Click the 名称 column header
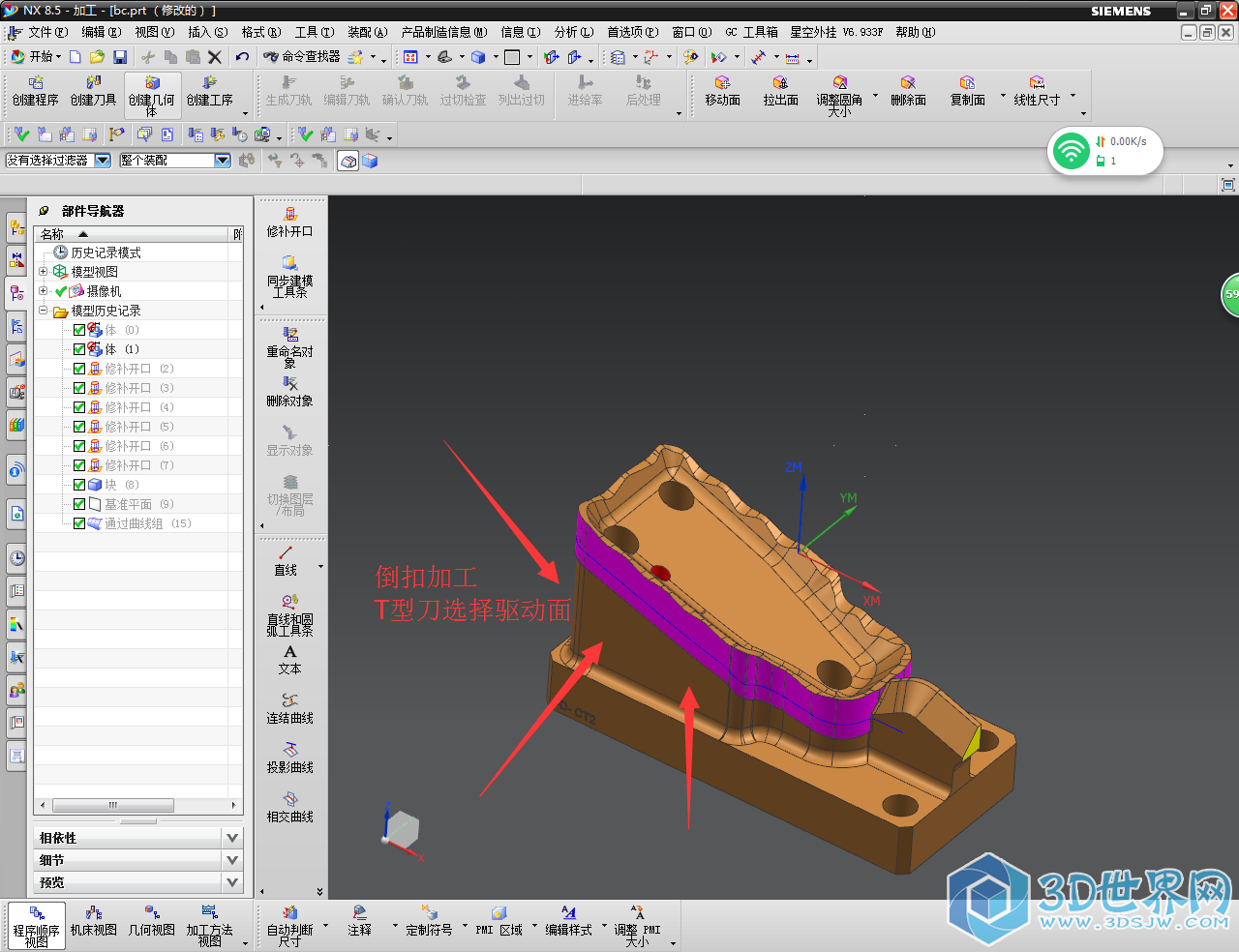Viewport: 1239px width, 952px height. pyautogui.click(x=133, y=234)
